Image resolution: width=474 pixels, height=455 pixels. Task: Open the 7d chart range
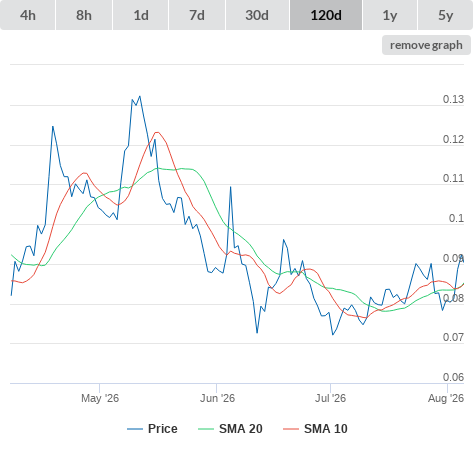tap(197, 15)
